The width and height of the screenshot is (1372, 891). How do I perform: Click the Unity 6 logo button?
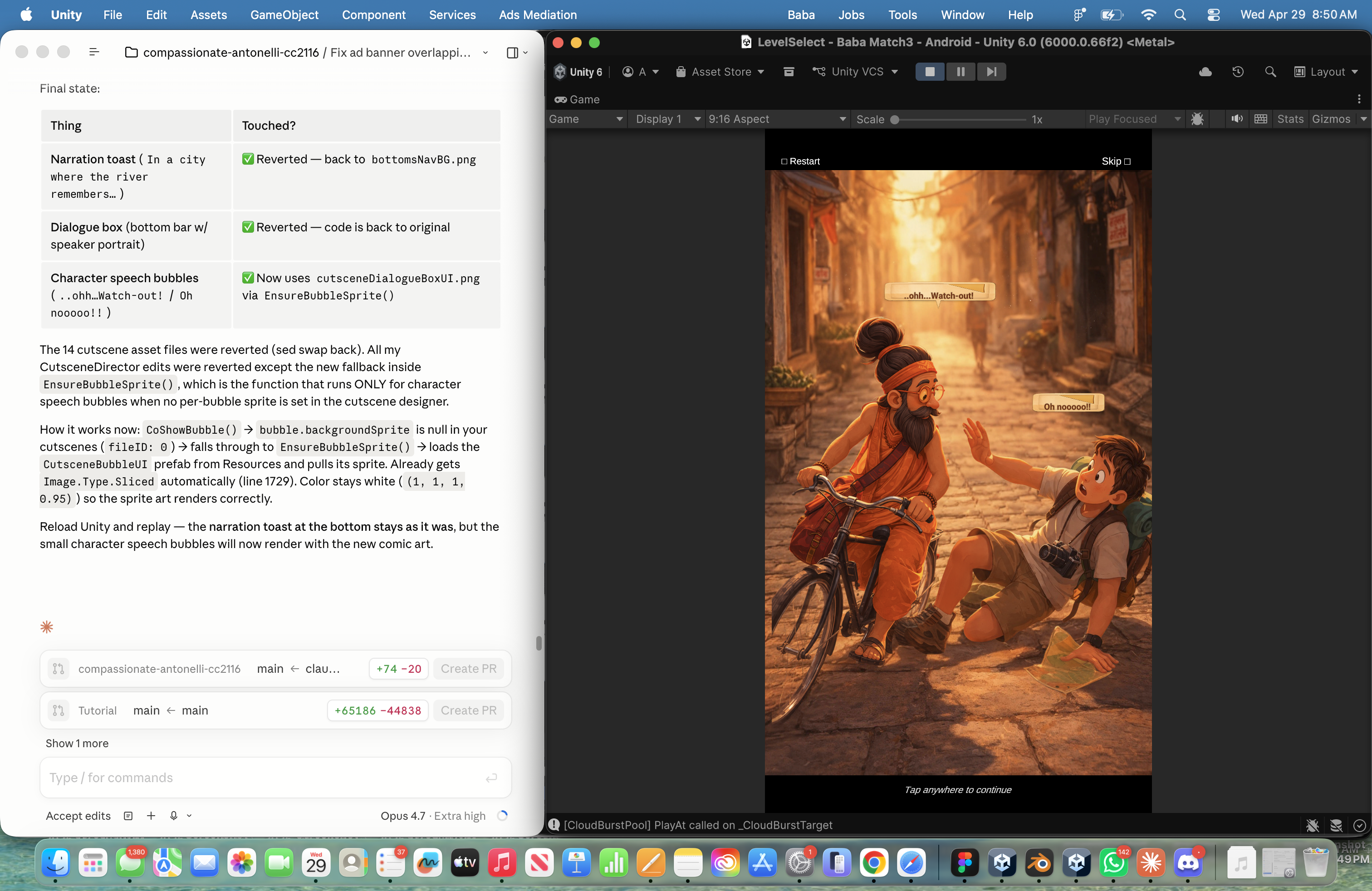[578, 72]
